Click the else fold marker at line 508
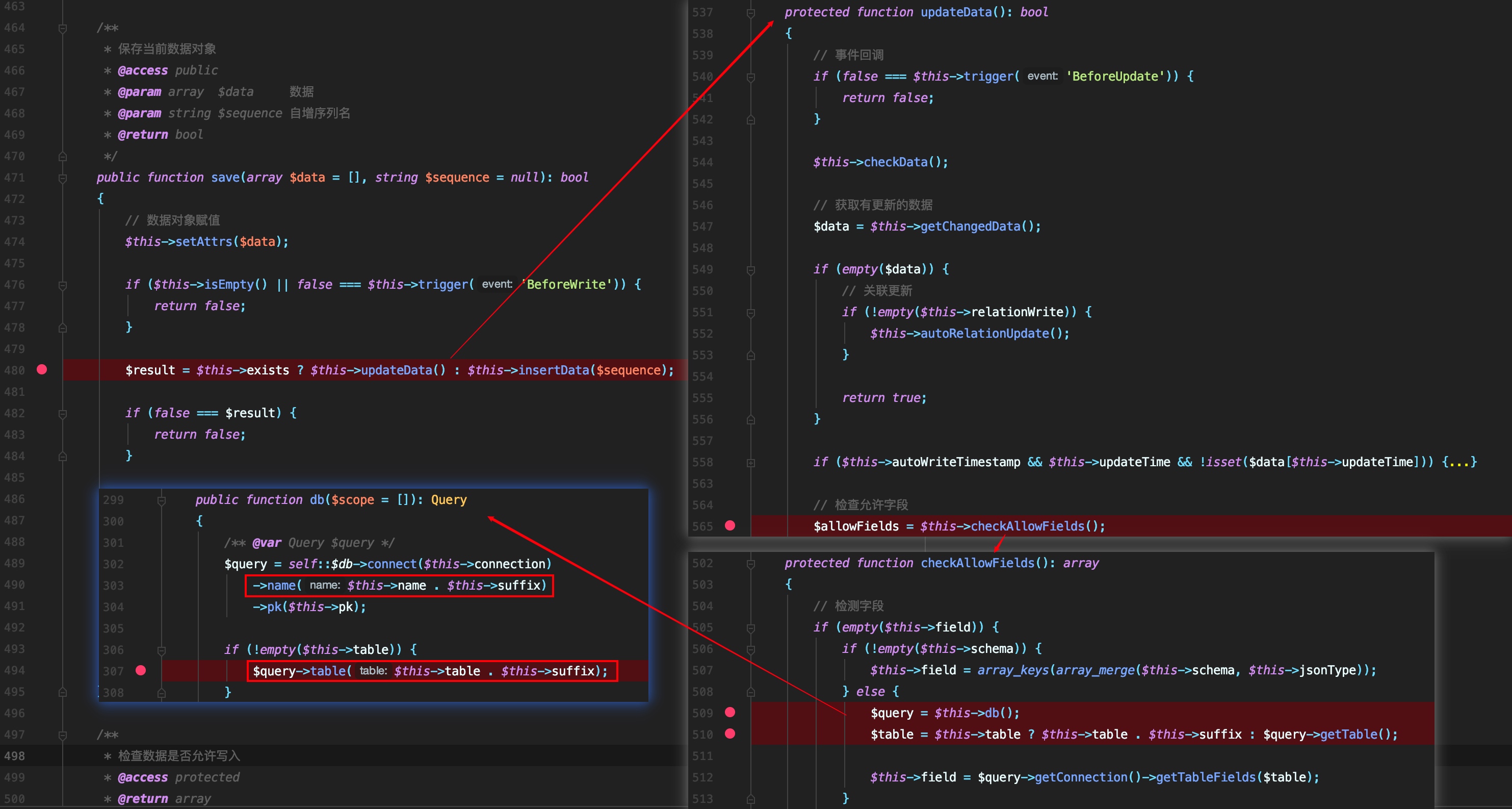This screenshot has width=1512, height=809. click(751, 692)
